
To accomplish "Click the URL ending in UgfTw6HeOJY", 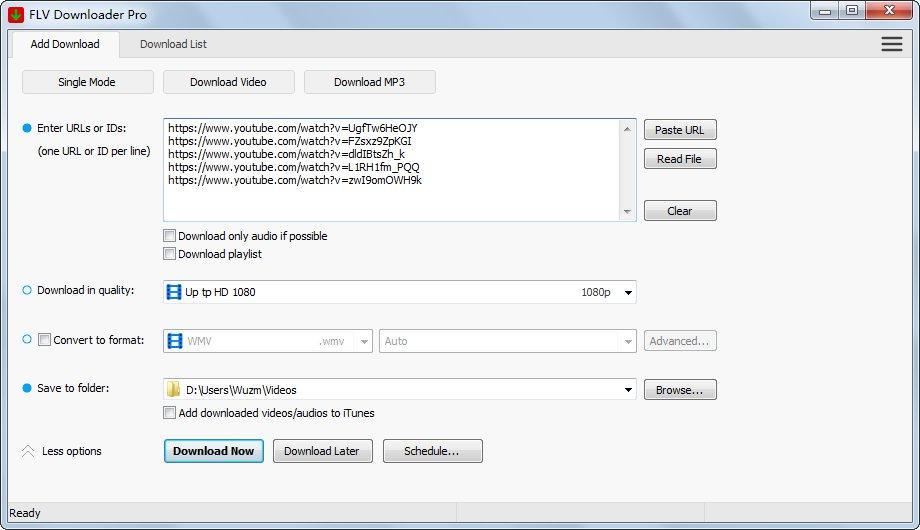I will click(x=293, y=128).
